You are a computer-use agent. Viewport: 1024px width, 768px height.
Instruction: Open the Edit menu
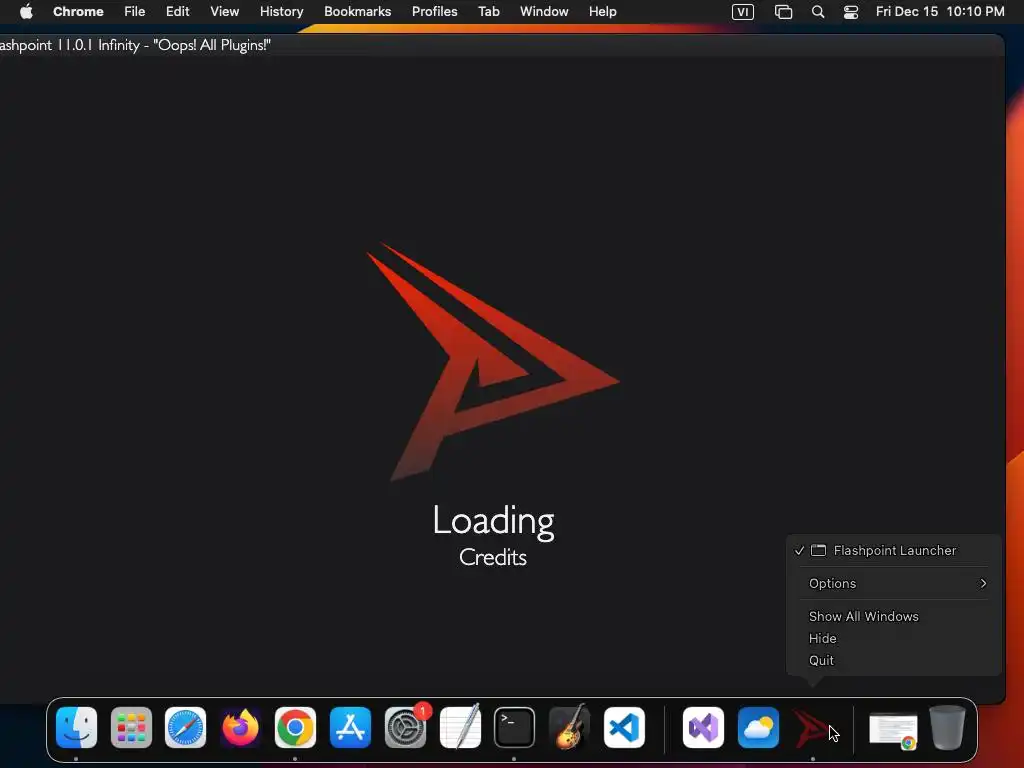tap(178, 12)
